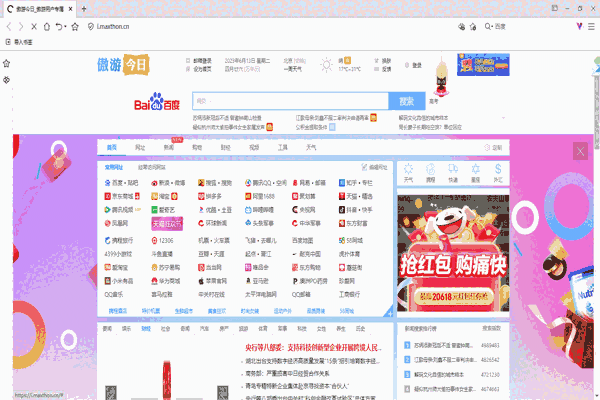600x400 pixels.
Task: Open the 天气 navigation tab
Action: point(311,148)
